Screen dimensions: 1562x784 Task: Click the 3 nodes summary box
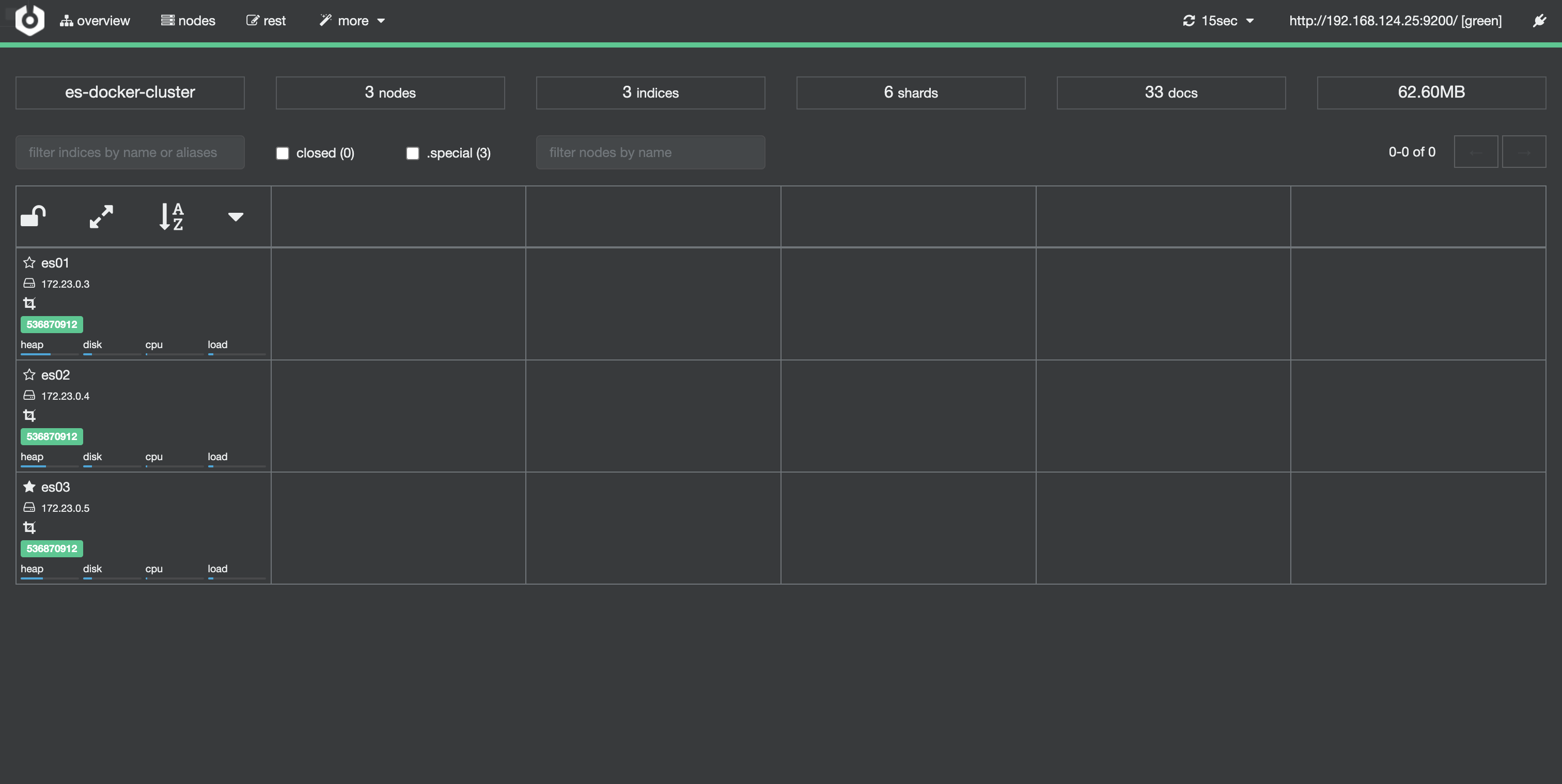pos(390,92)
